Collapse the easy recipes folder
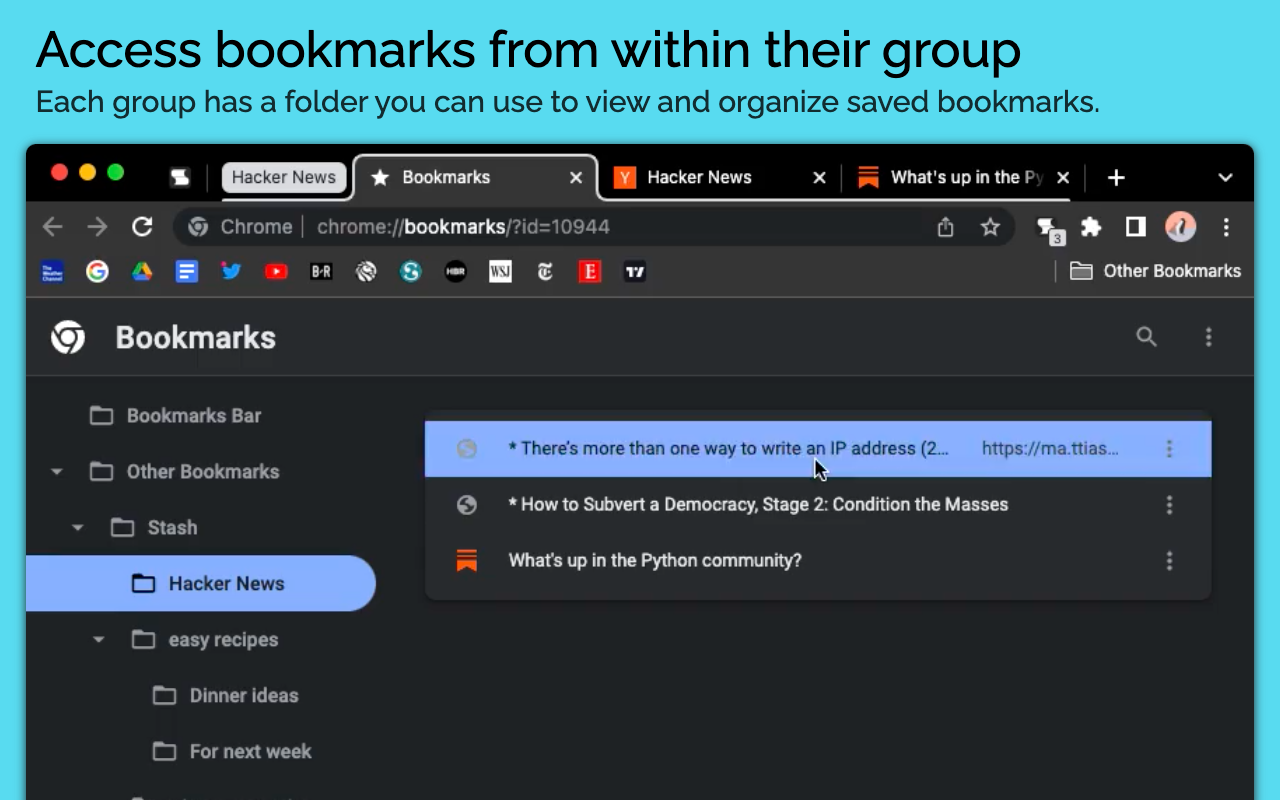The width and height of the screenshot is (1280, 800). 99,640
